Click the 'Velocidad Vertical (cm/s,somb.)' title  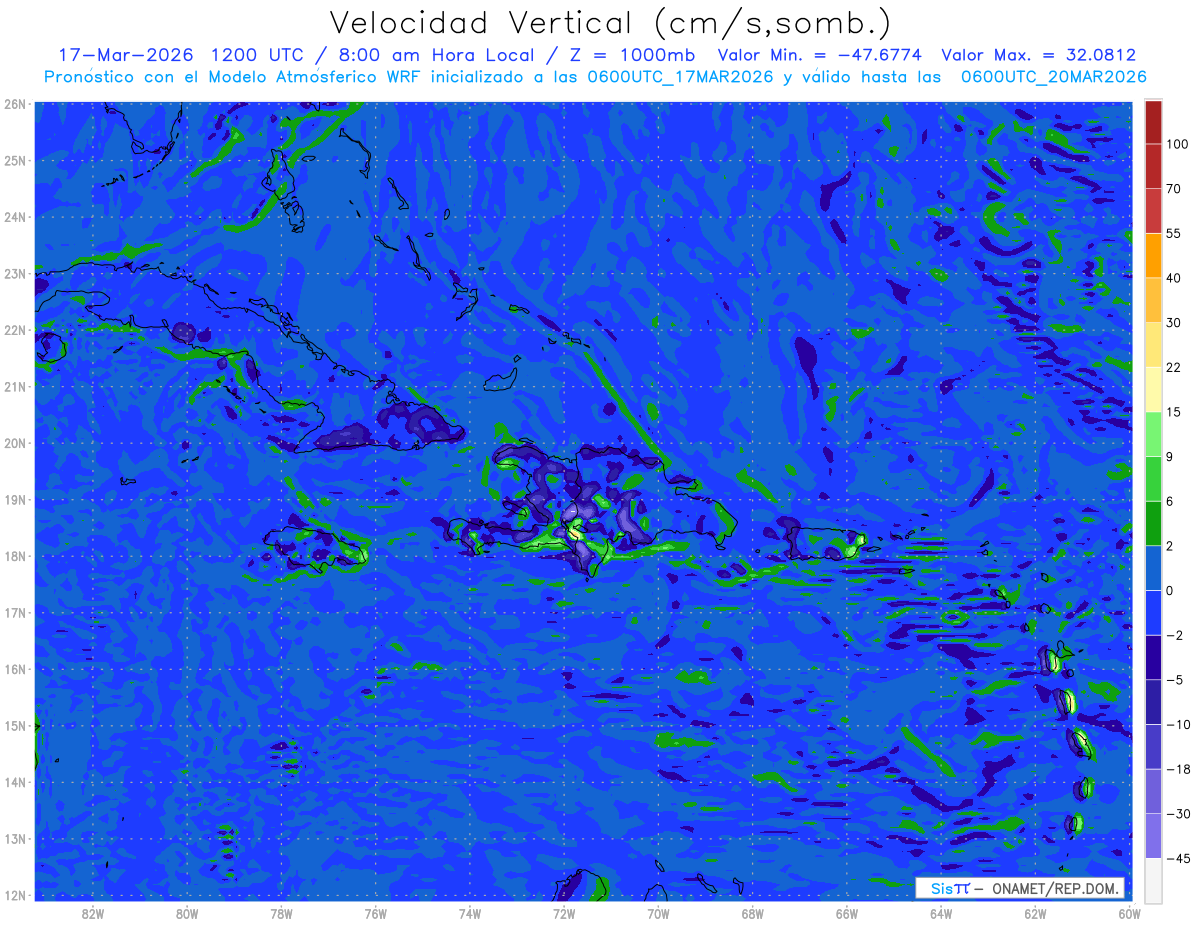(x=610, y=23)
